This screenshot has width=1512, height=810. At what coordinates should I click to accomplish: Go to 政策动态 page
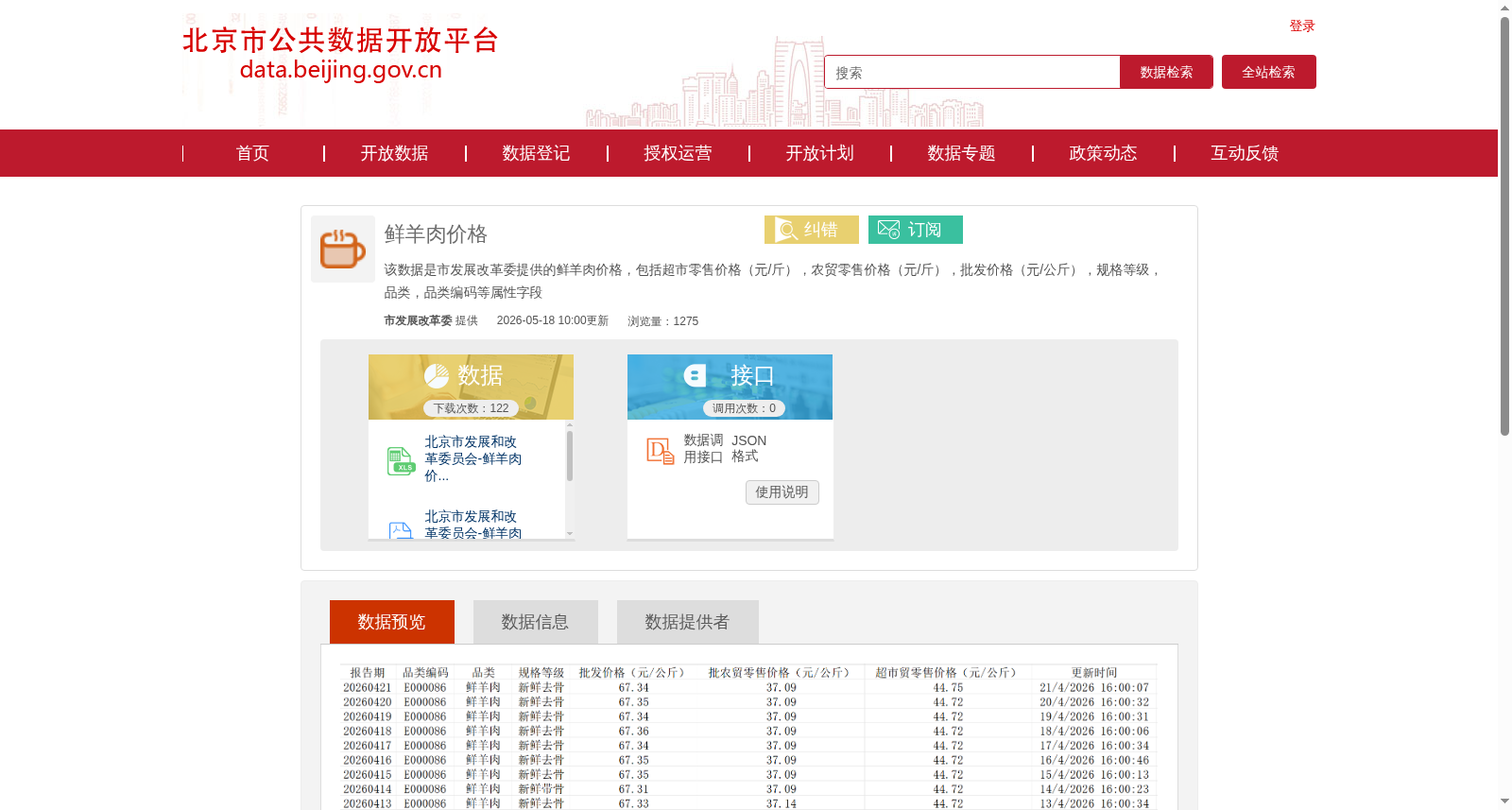click(1103, 153)
